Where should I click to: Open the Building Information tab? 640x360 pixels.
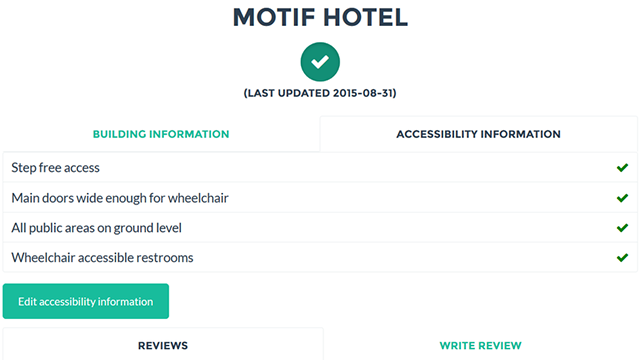tap(161, 134)
